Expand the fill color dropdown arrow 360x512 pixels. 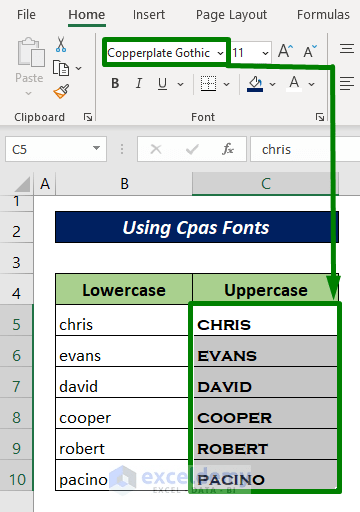[272, 84]
